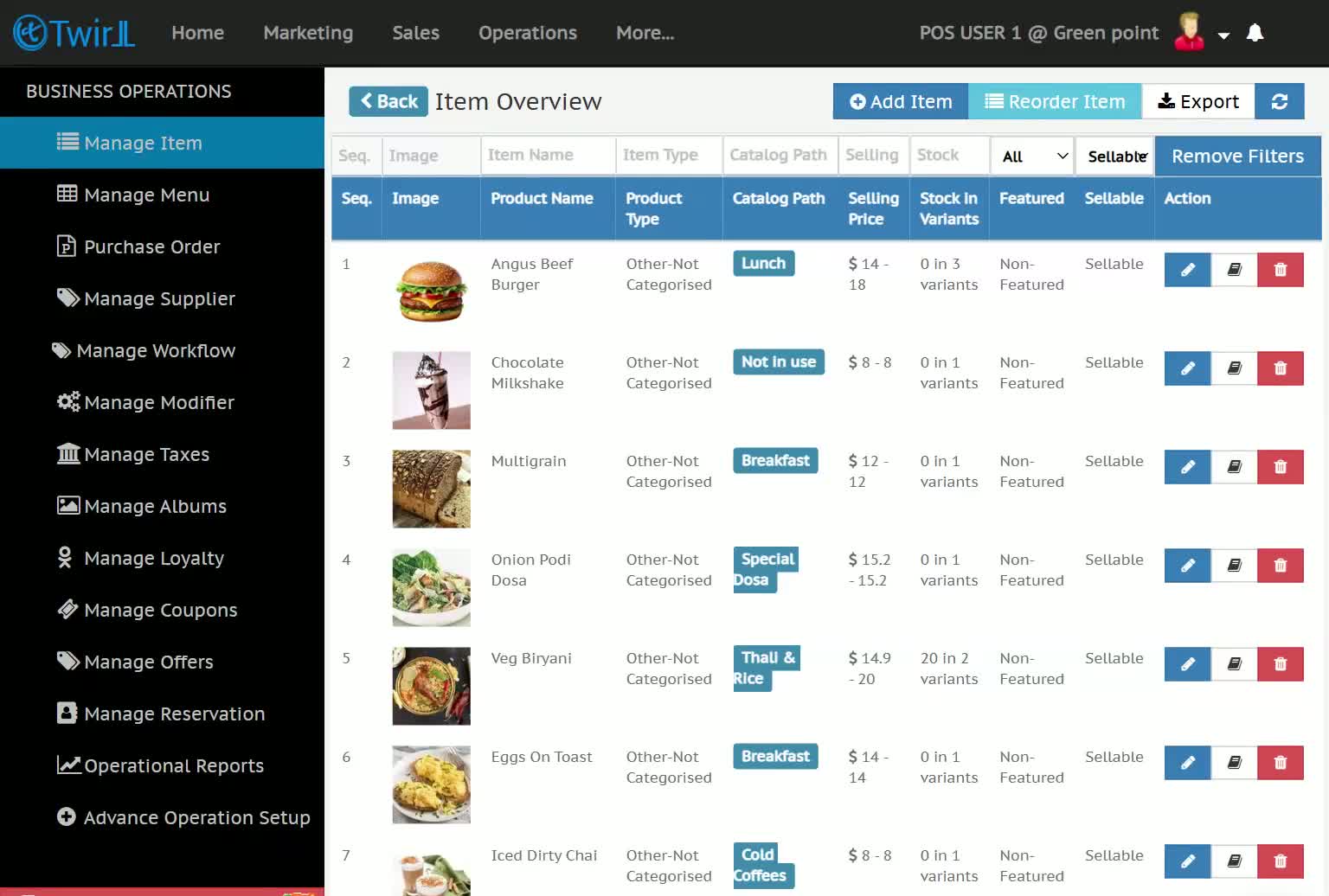Click the Remove Filters button
1329x896 pixels.
(1237, 156)
